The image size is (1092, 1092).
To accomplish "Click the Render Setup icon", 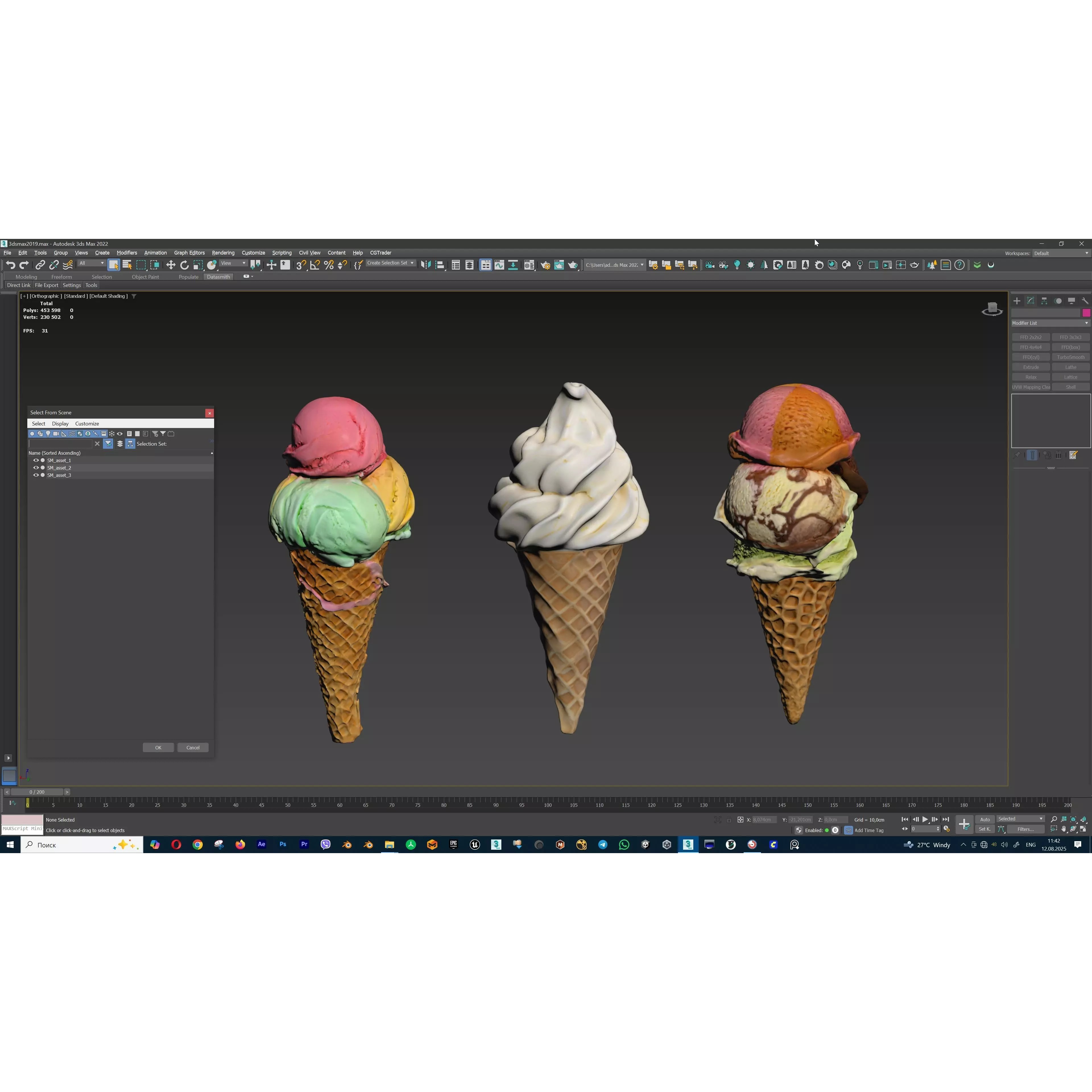I will (x=545, y=264).
